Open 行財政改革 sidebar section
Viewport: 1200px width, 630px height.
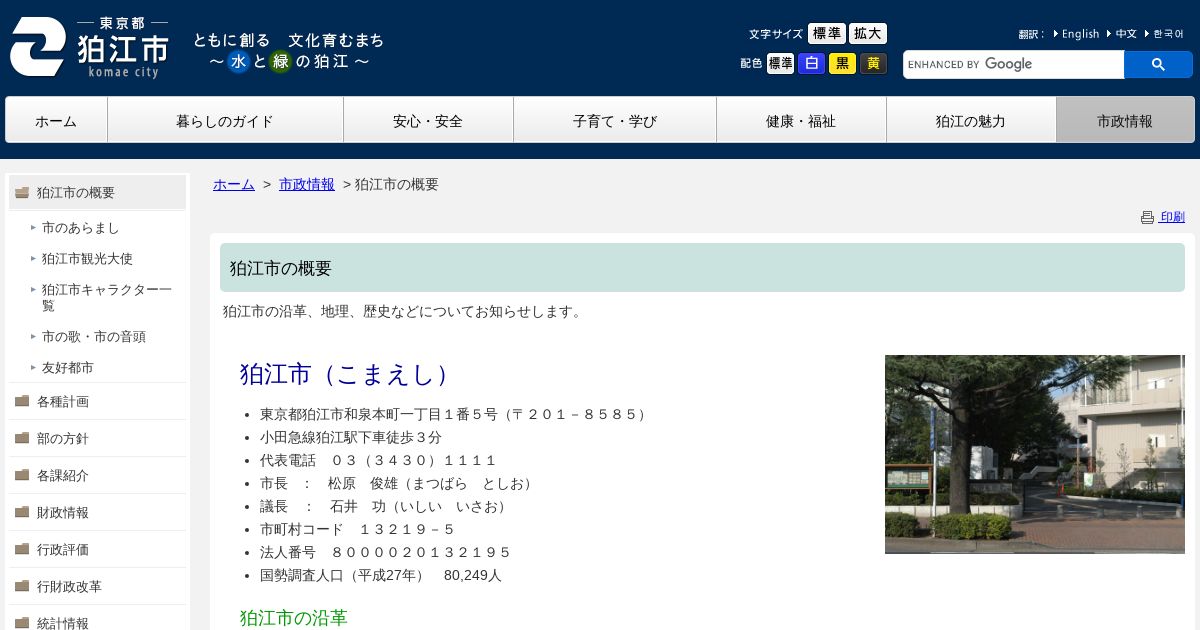(97, 586)
